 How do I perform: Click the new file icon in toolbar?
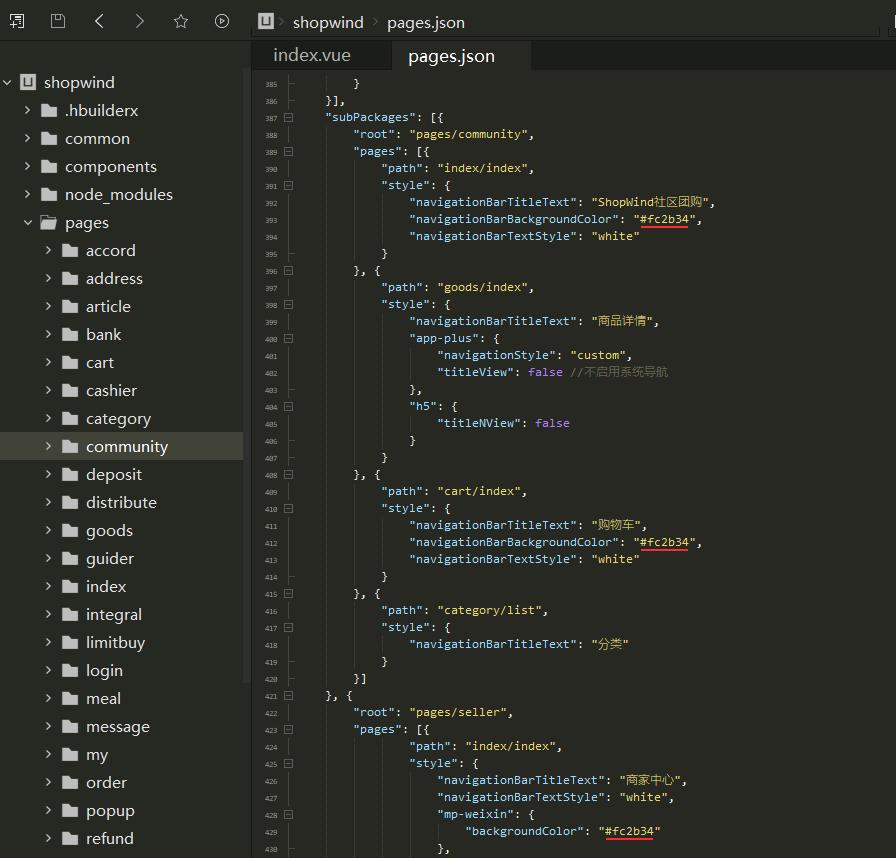point(17,21)
